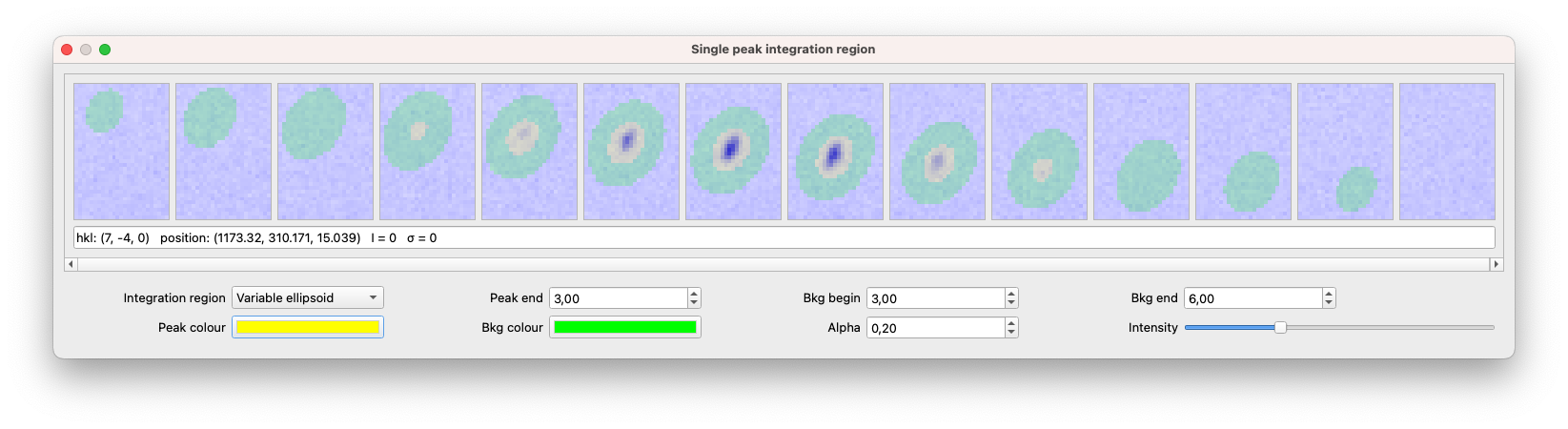1568x429 pixels.
Task: Open the Integration region dropdown
Action: pos(307,298)
